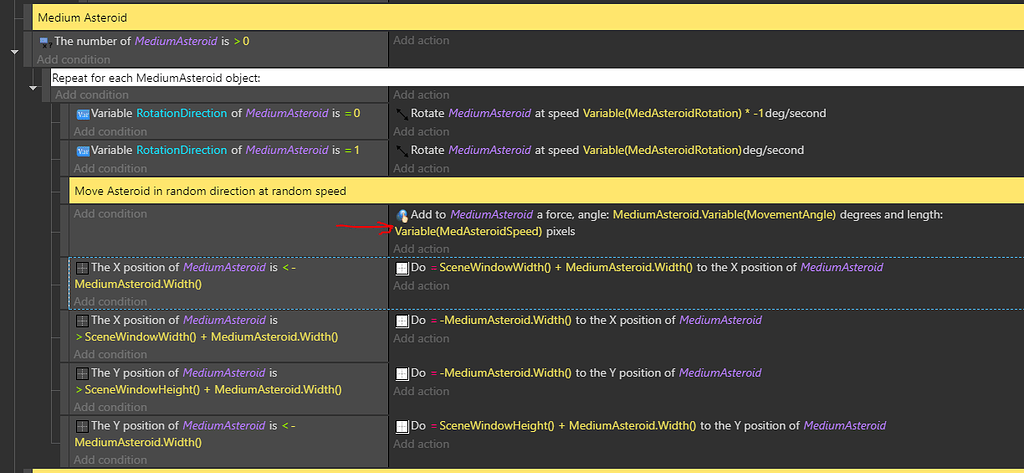Click position icon in Y position > SceneWindowHeight condition
Screen dimensions: 1024x473
(82, 374)
